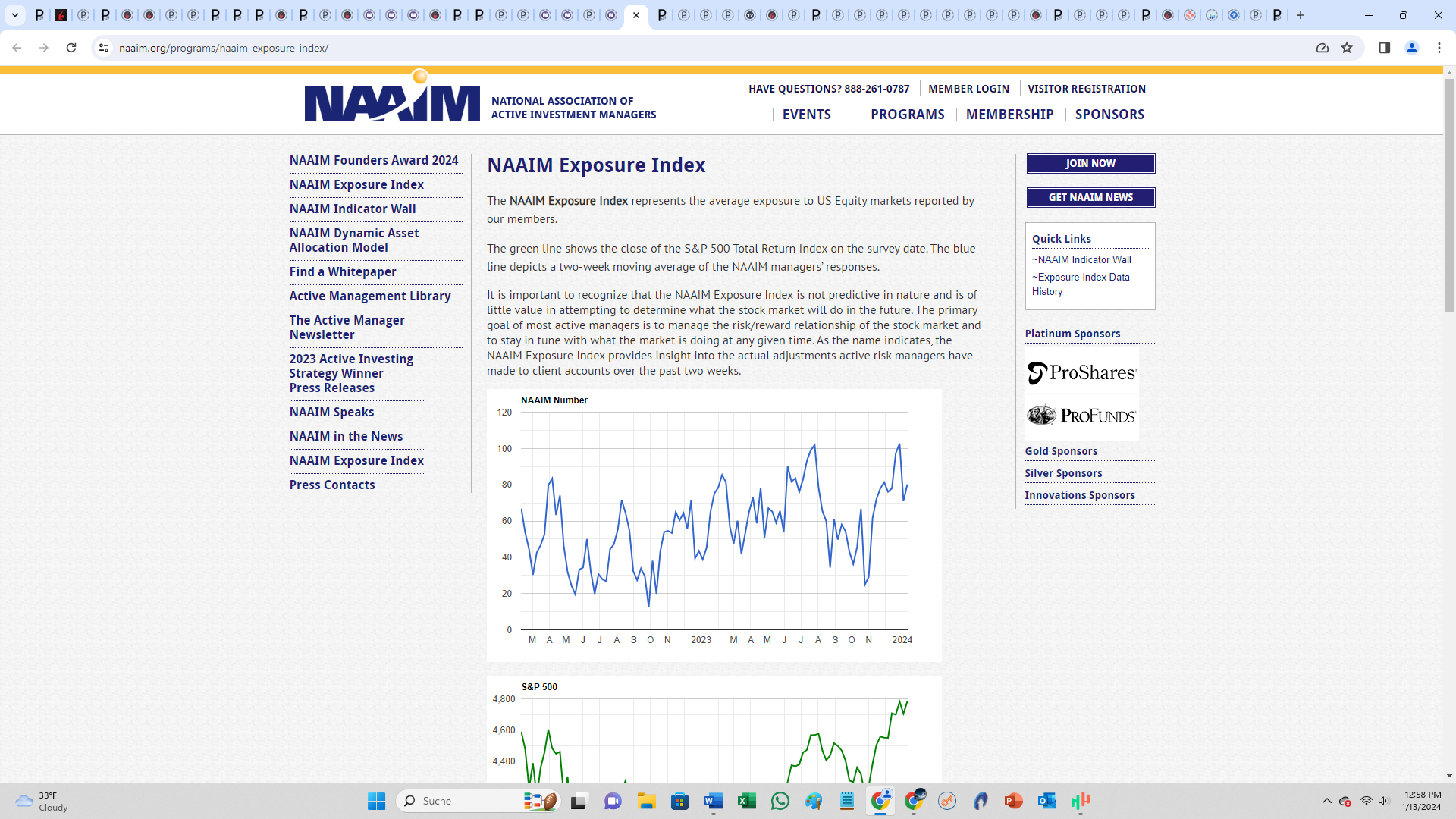Open the MEMBERSHIP menu item

point(1009,115)
